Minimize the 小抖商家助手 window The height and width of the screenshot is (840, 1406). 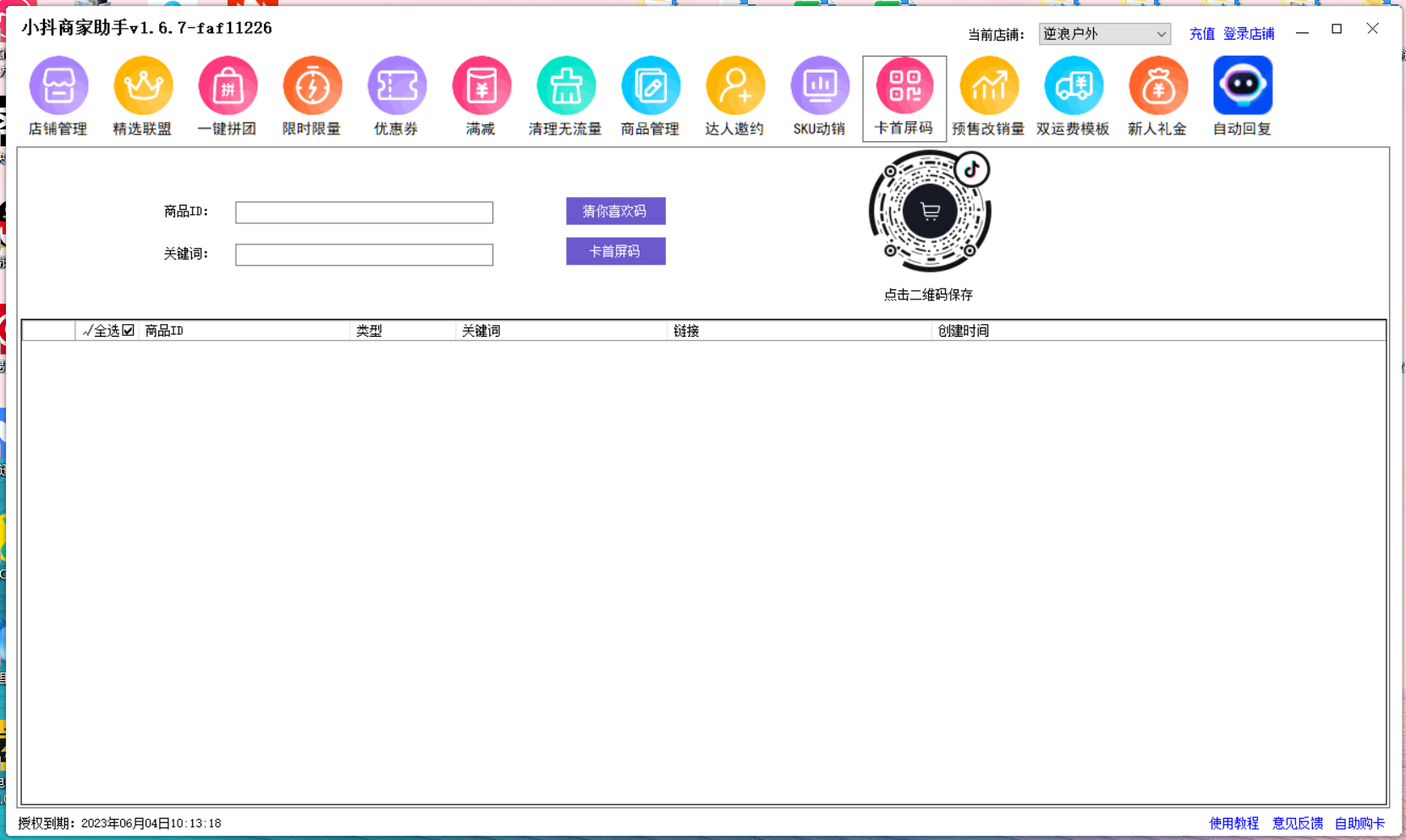click(x=1302, y=32)
